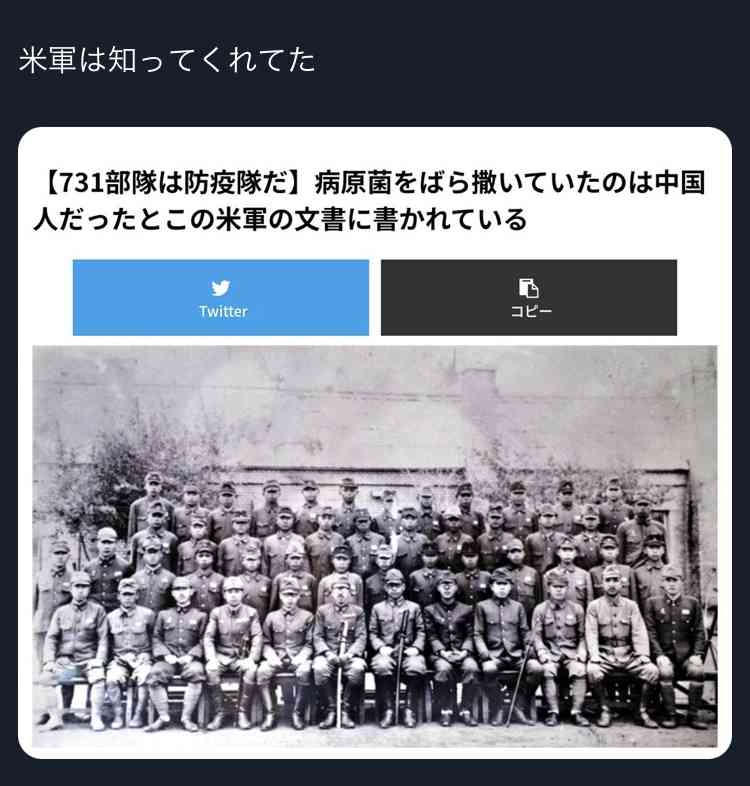Copy the link with the コピー button
This screenshot has height=786, width=750.
(x=529, y=297)
